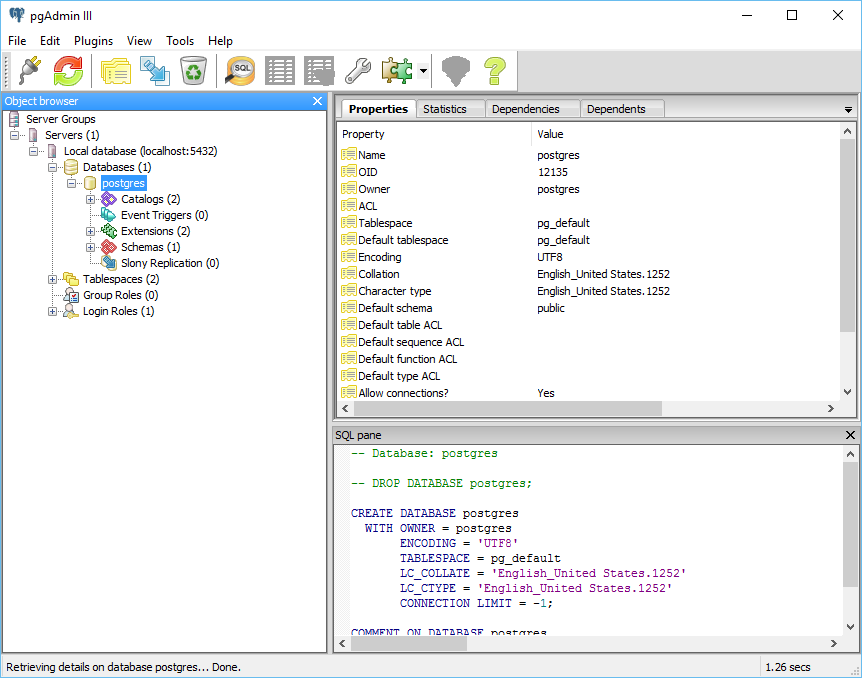Click the Tablespaces folder icon
This screenshot has width=862, height=678.
point(71,279)
